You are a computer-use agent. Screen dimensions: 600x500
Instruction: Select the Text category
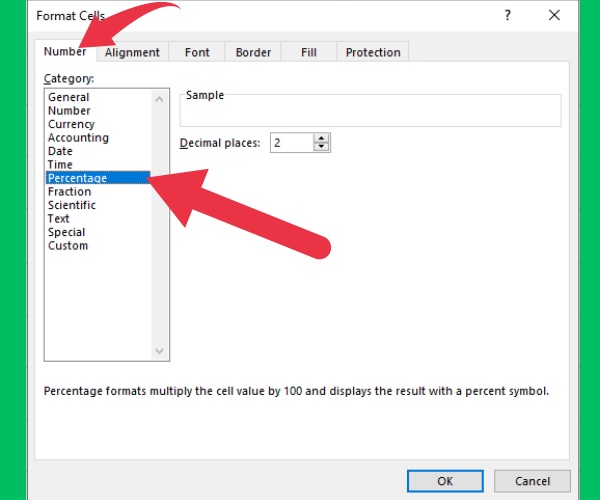tap(98, 218)
